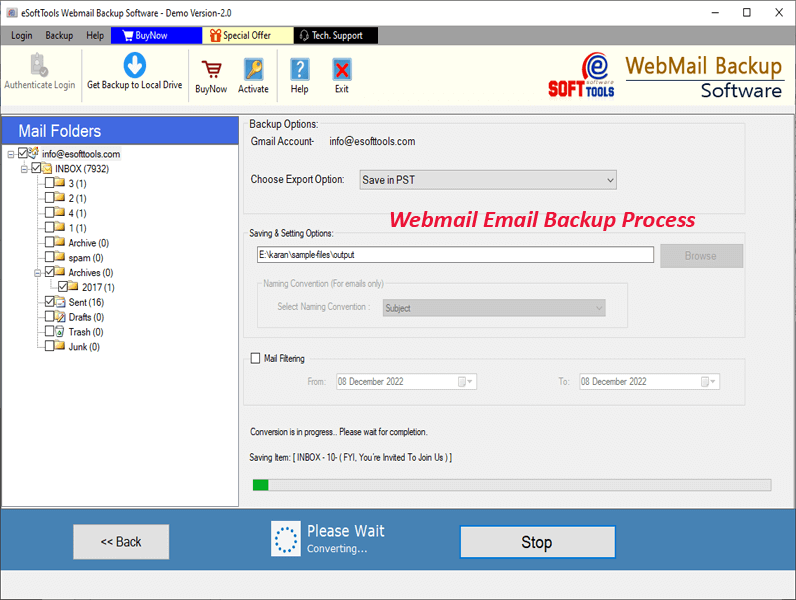Enable the Mail Filtering checkbox
The image size is (796, 600).
pyautogui.click(x=255, y=358)
